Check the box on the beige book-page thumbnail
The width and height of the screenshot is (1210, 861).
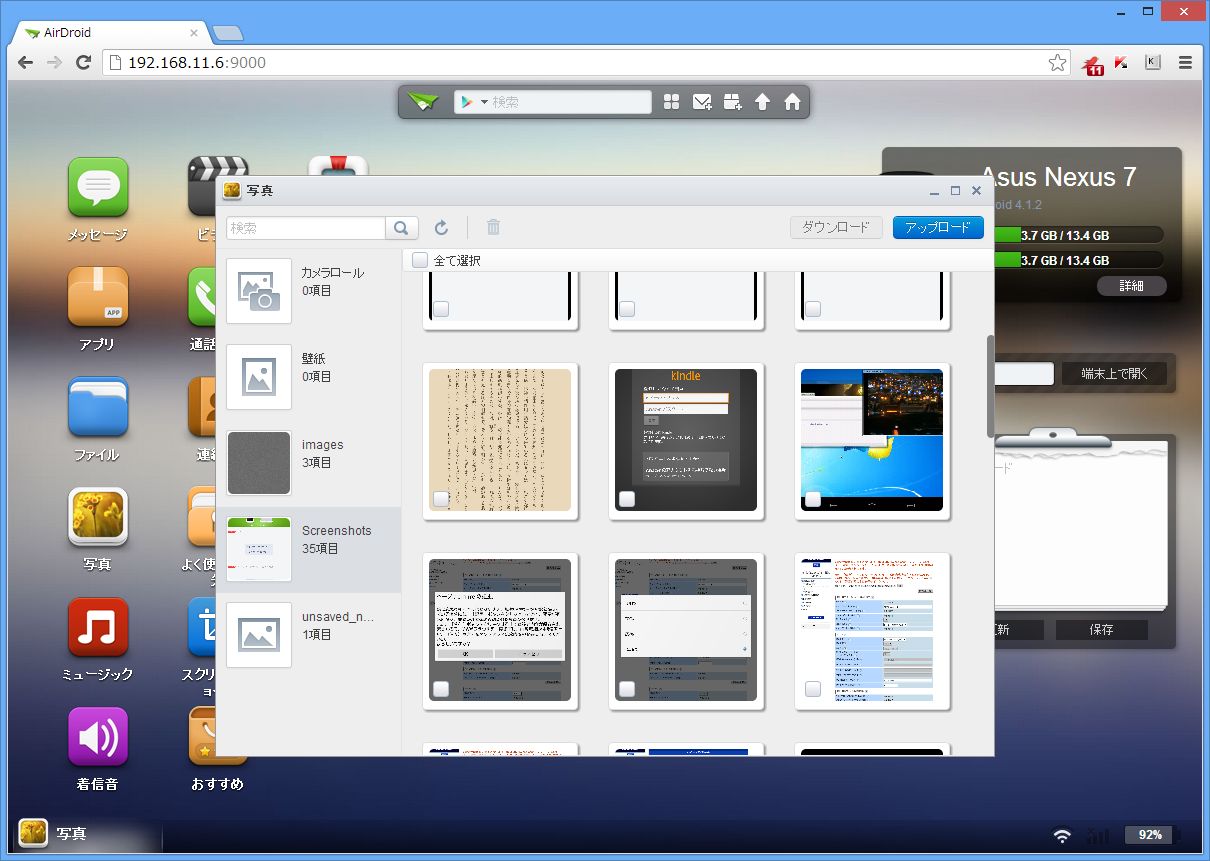[x=441, y=499]
